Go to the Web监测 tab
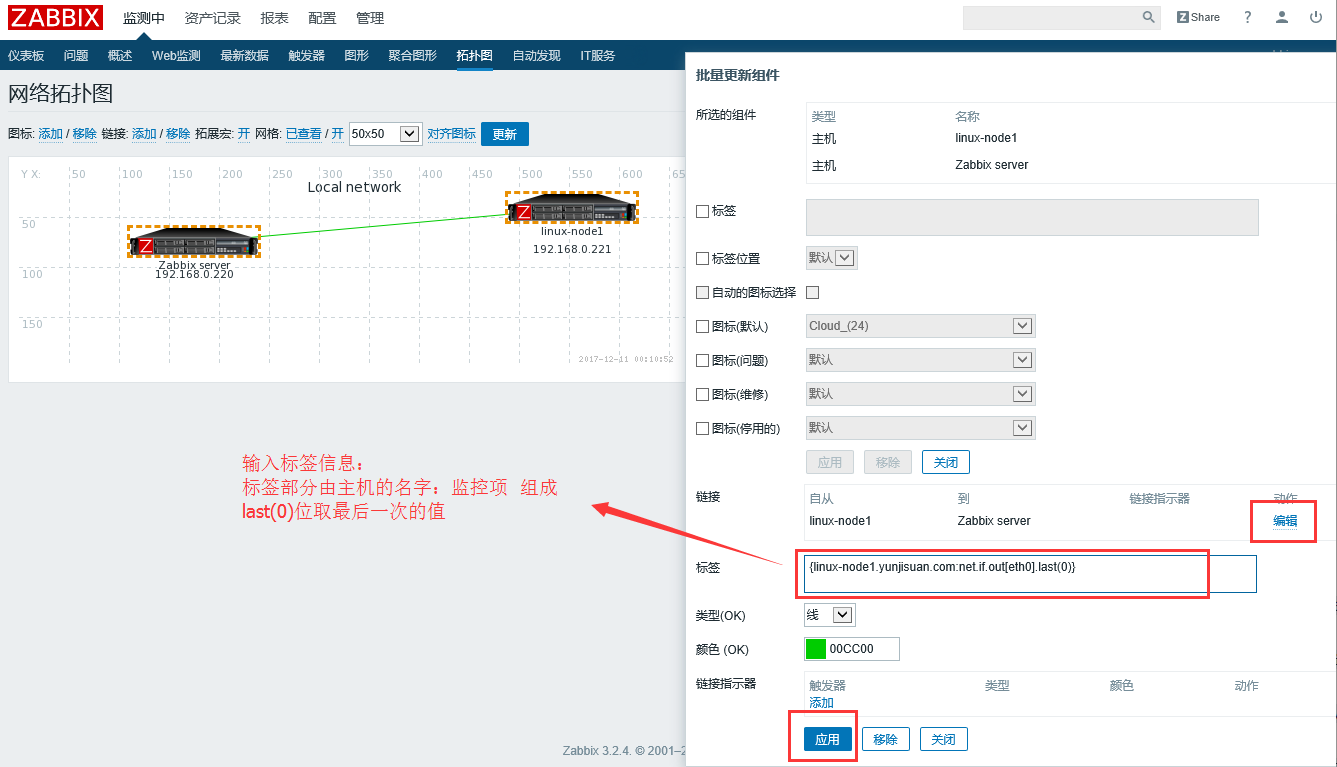The height and width of the screenshot is (767, 1337). (x=176, y=56)
